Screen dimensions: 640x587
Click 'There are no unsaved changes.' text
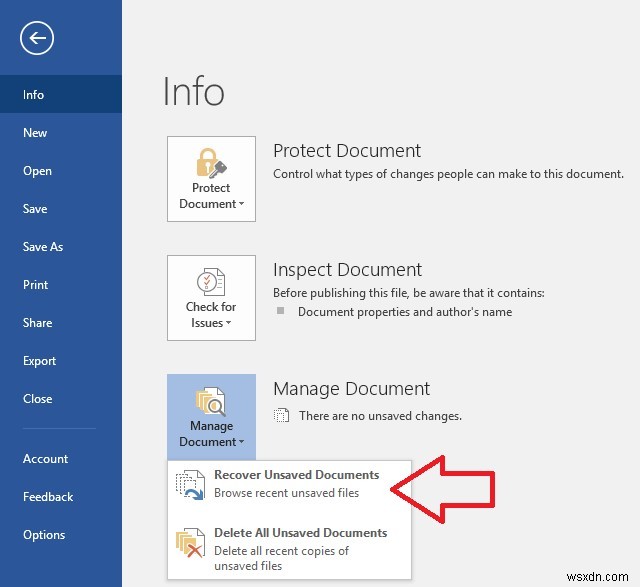click(380, 416)
